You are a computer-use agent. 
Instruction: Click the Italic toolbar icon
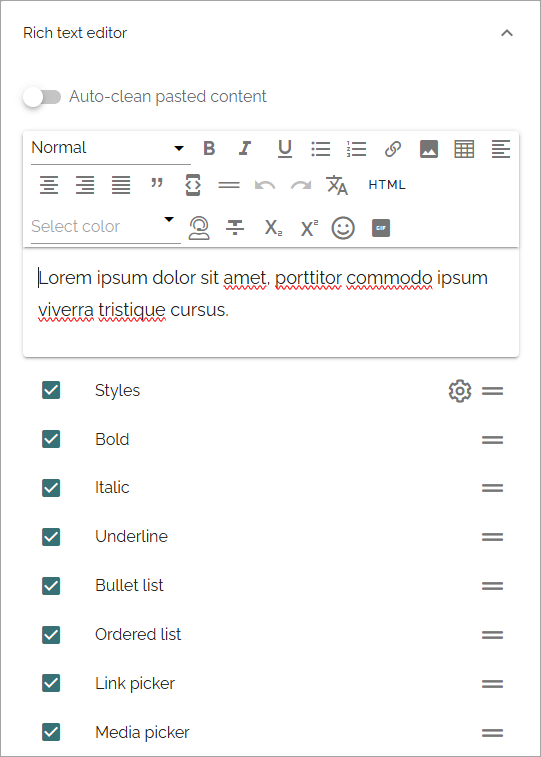[245, 148]
